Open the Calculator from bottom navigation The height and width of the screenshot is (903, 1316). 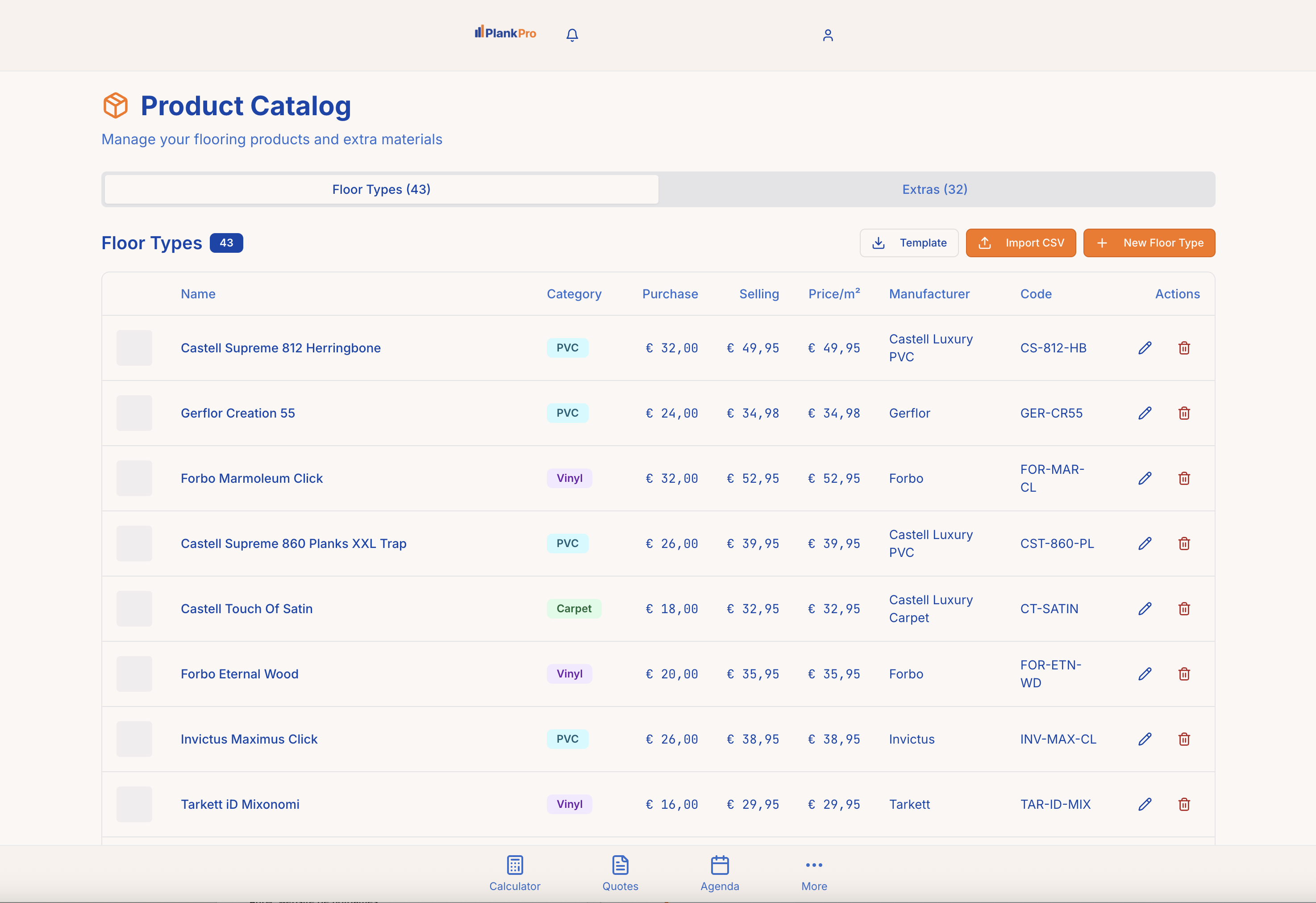coord(514,873)
